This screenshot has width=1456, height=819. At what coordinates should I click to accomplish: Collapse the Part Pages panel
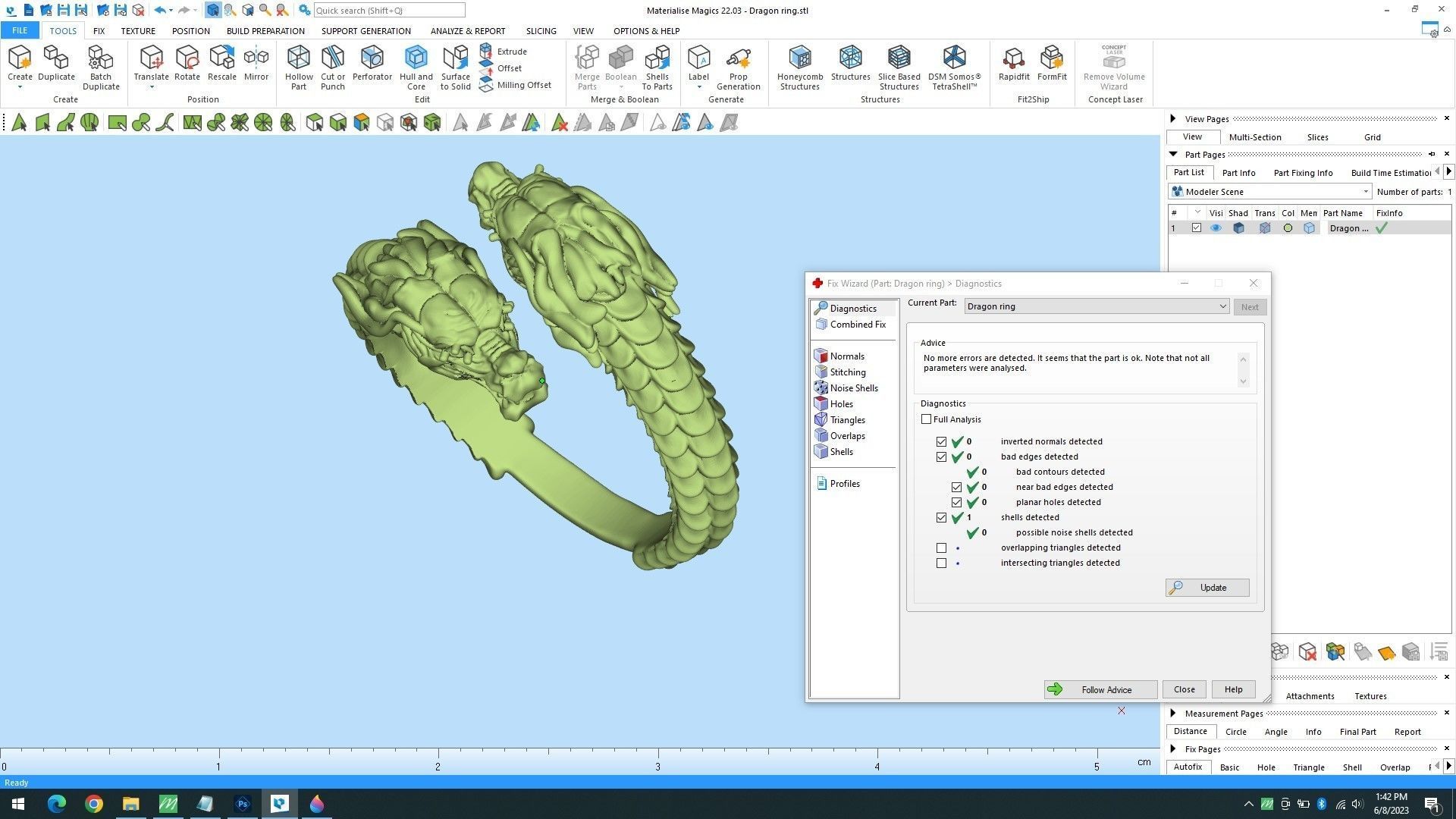click(x=1173, y=154)
